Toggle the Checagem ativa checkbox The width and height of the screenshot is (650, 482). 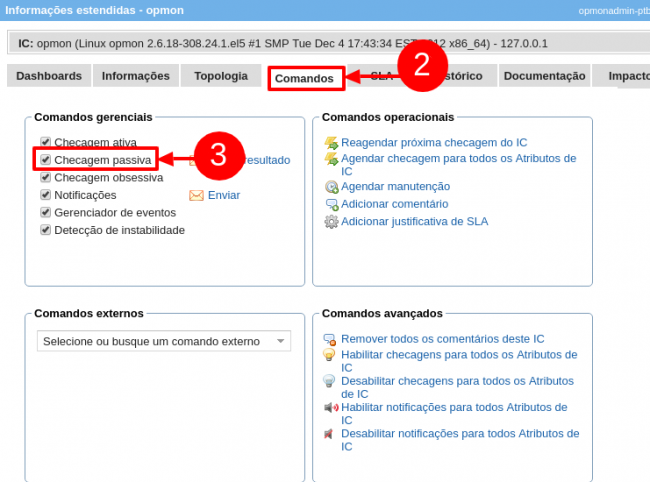point(45,143)
